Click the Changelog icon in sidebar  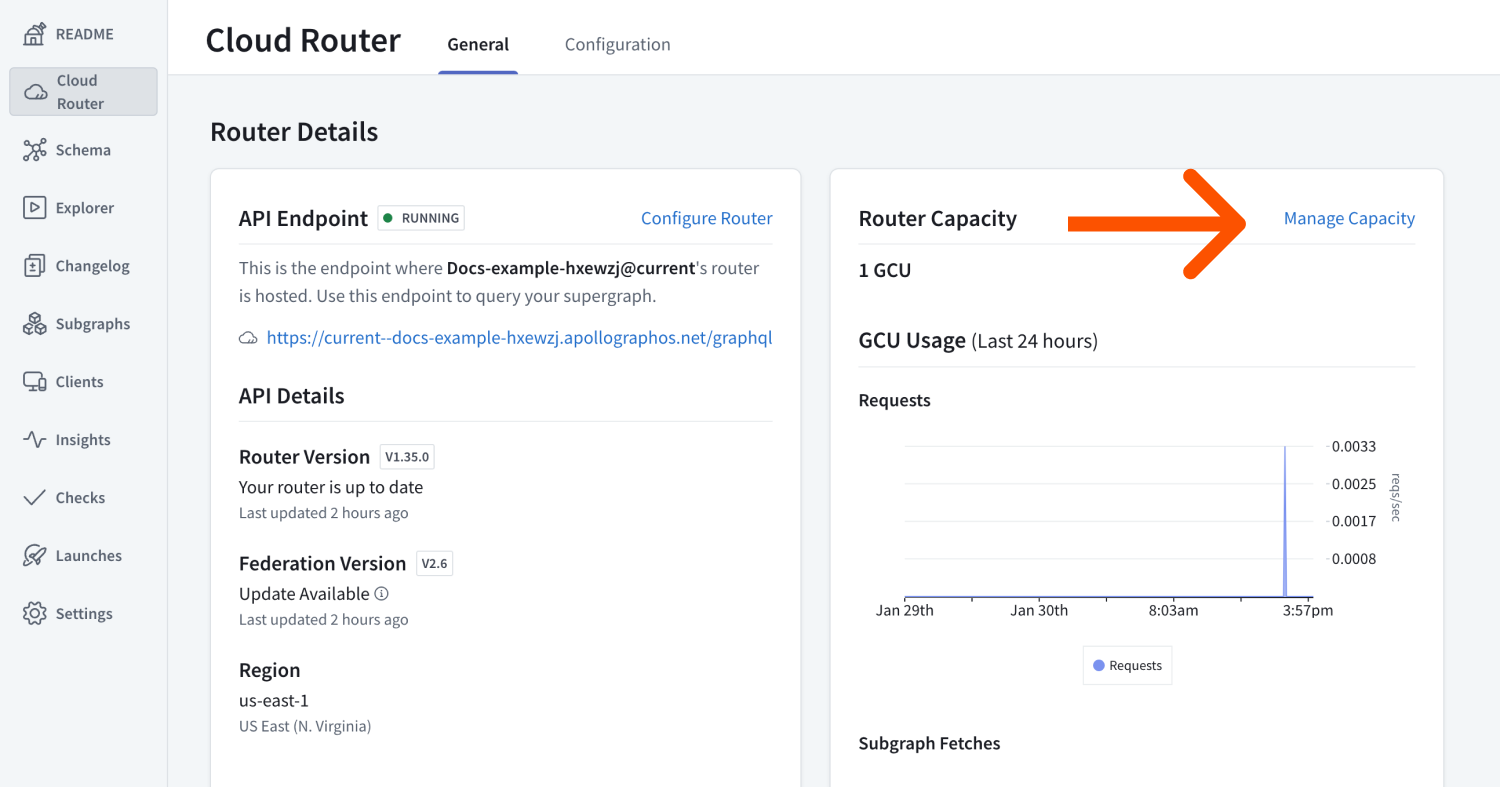(35, 266)
